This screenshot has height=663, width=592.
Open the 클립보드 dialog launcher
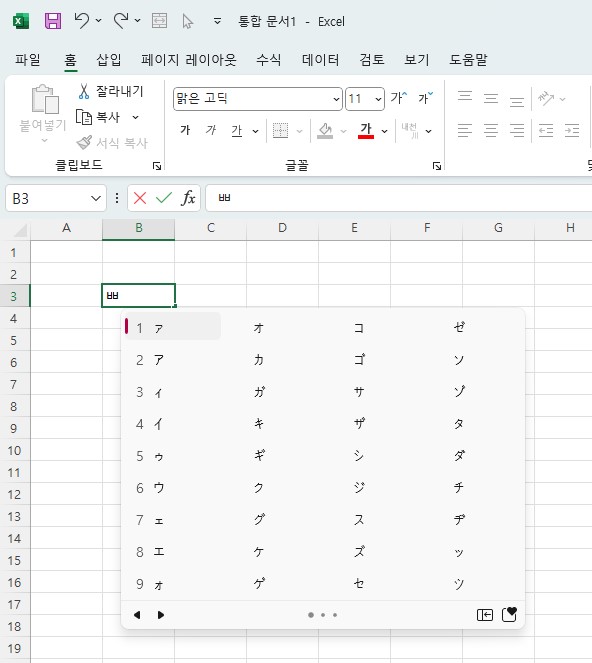157,166
